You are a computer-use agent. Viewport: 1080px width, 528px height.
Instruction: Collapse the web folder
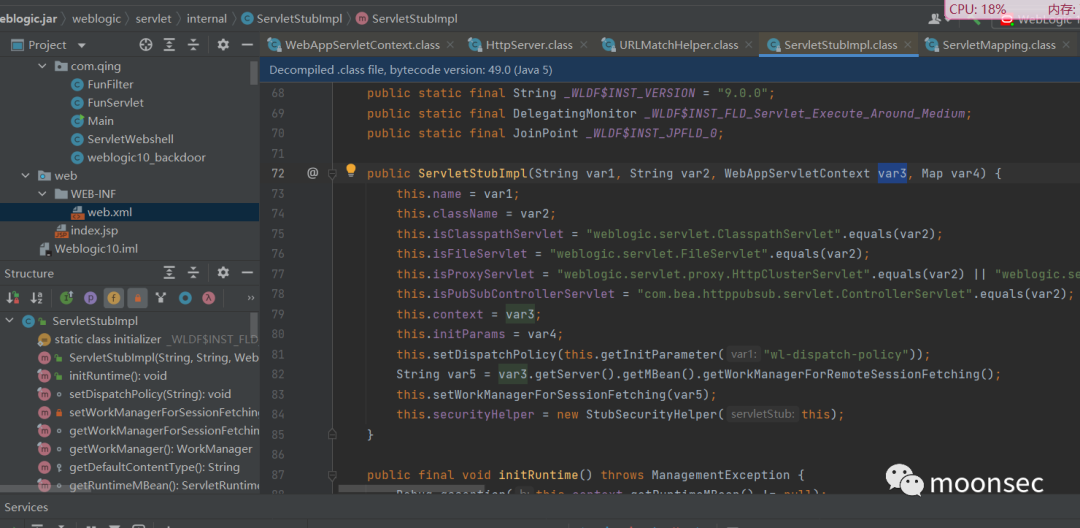pos(25,176)
